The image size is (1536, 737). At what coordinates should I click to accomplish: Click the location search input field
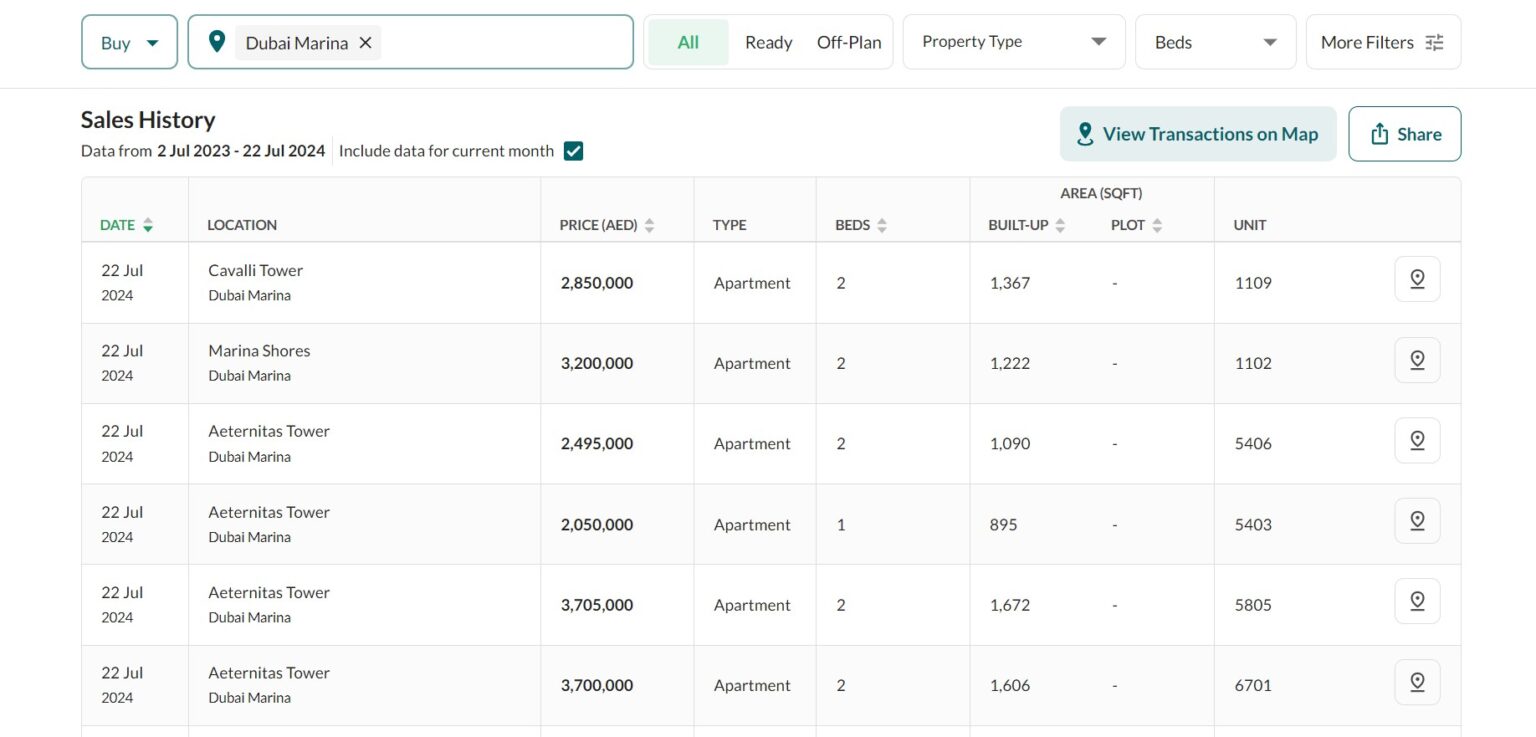point(500,42)
